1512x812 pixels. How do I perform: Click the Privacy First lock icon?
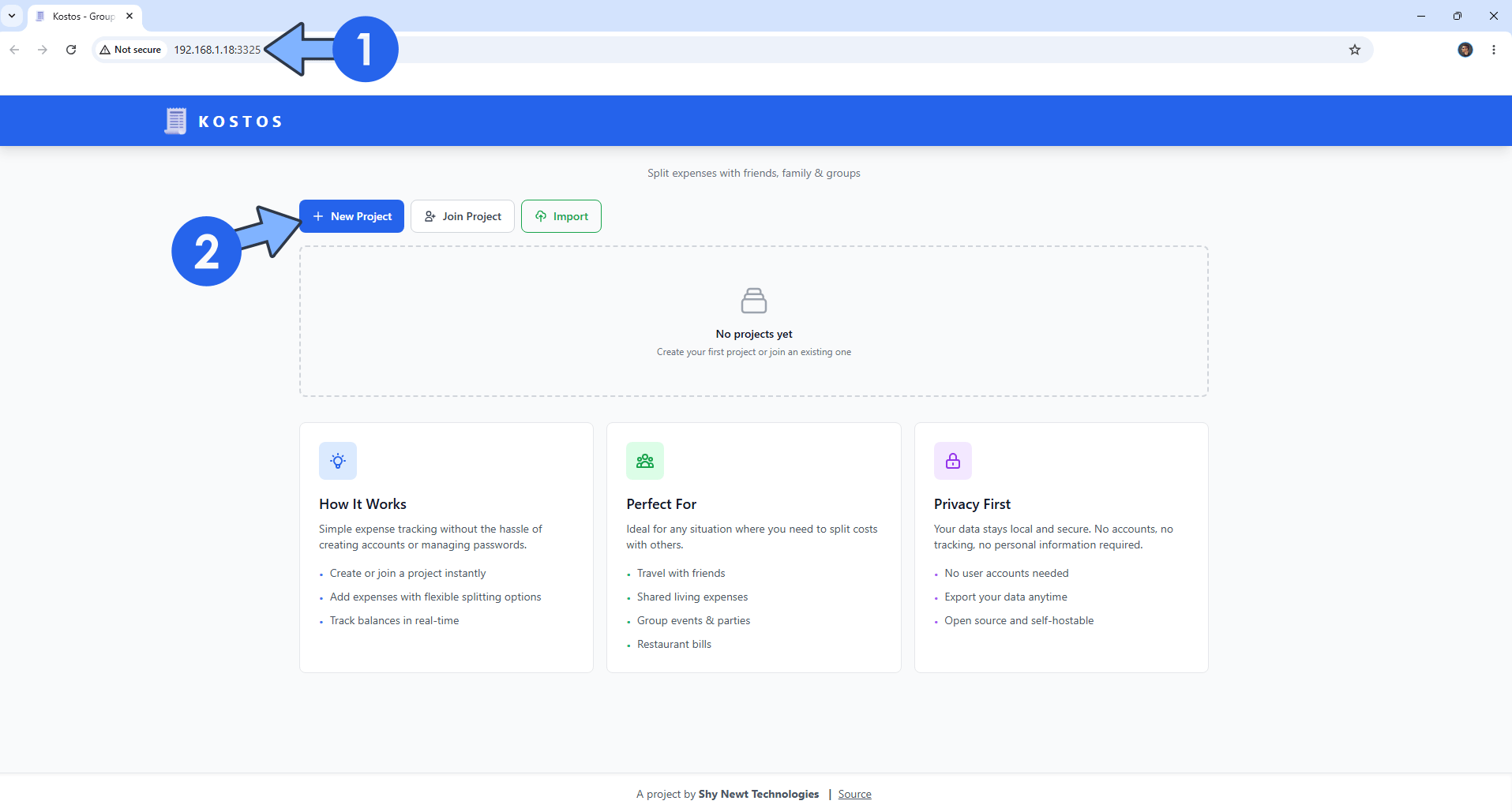[x=953, y=461]
